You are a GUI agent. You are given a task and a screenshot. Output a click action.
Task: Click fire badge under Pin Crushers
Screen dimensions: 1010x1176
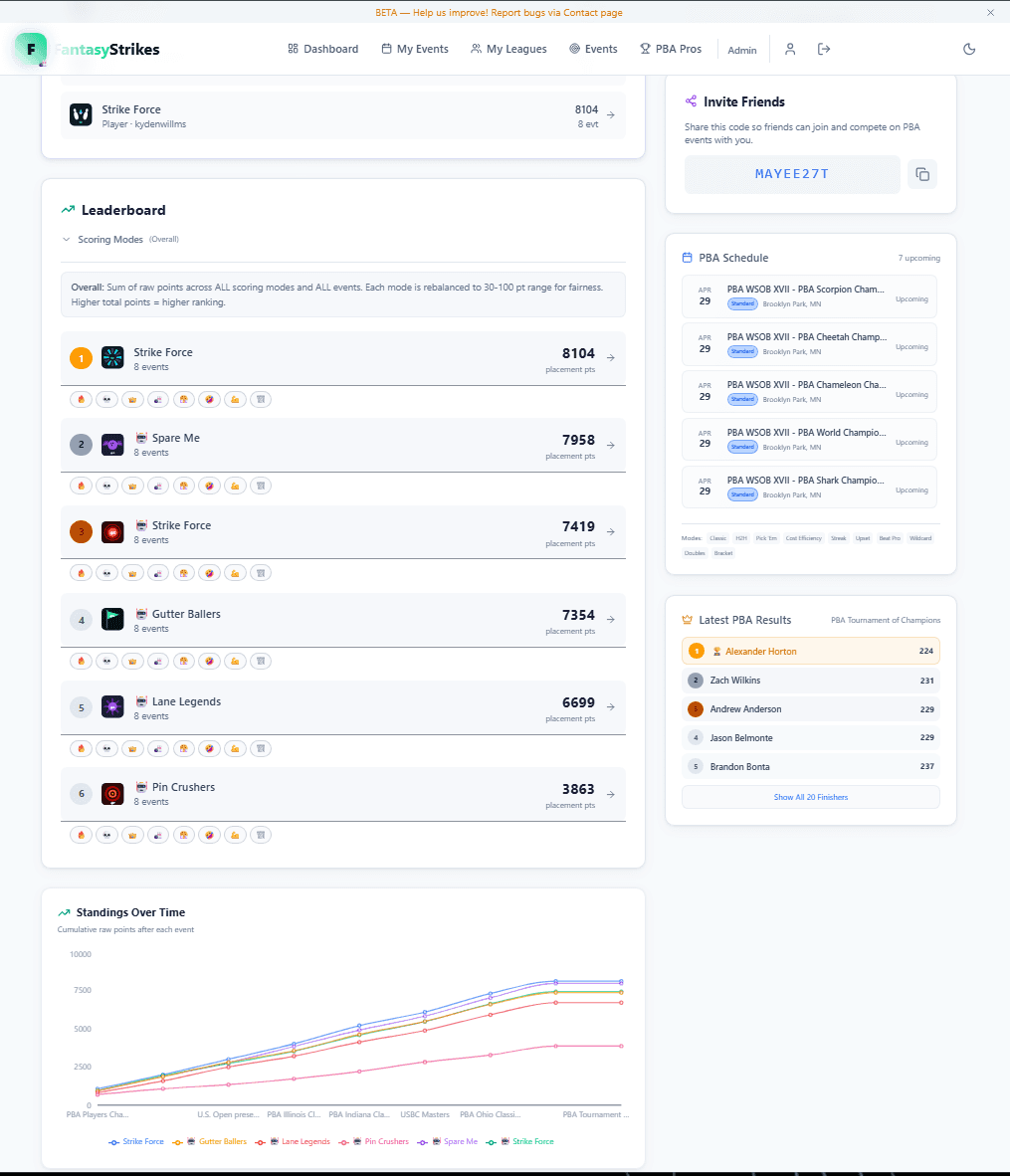point(81,835)
